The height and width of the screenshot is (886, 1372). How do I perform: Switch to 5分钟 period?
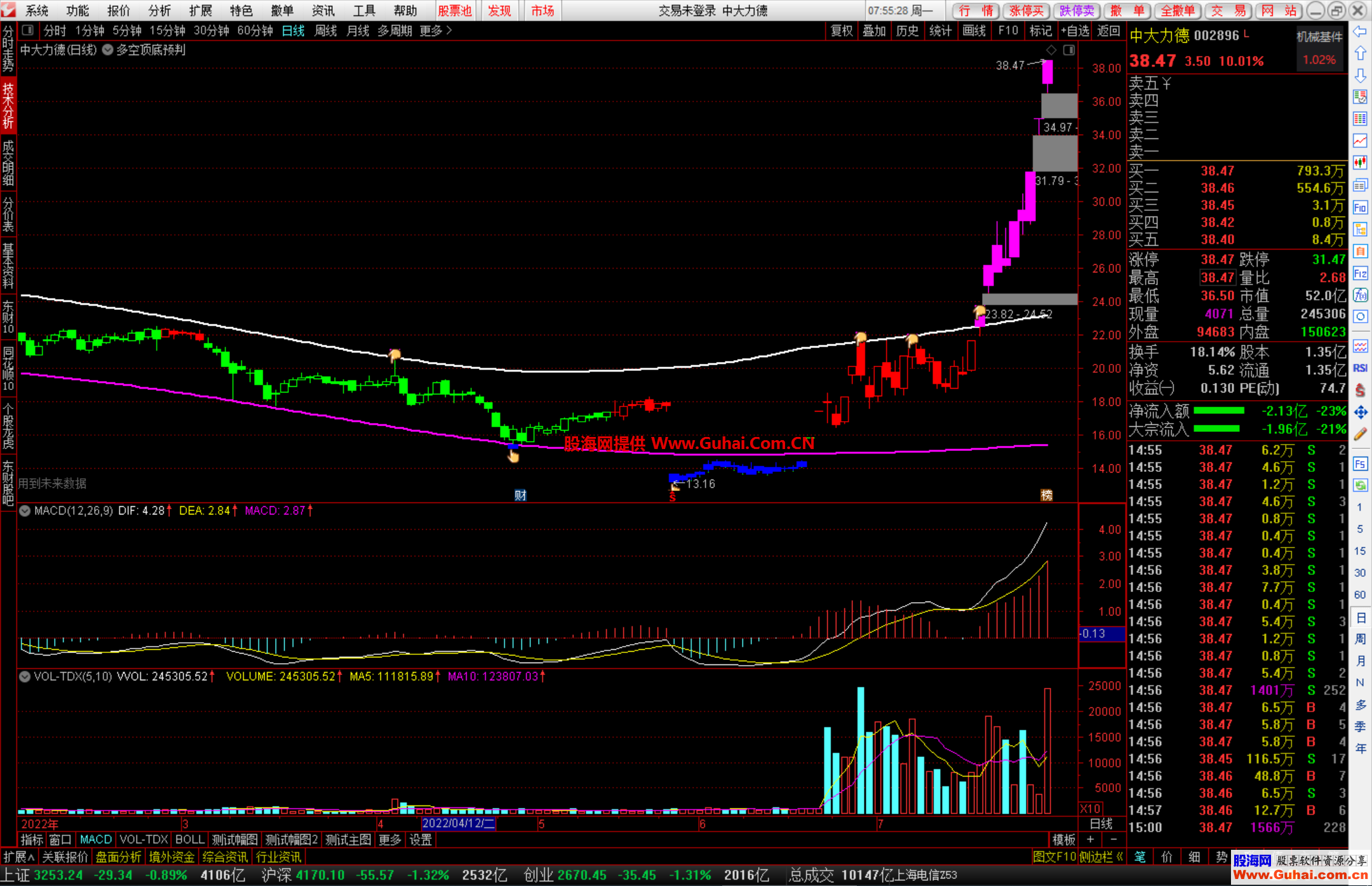(x=127, y=30)
